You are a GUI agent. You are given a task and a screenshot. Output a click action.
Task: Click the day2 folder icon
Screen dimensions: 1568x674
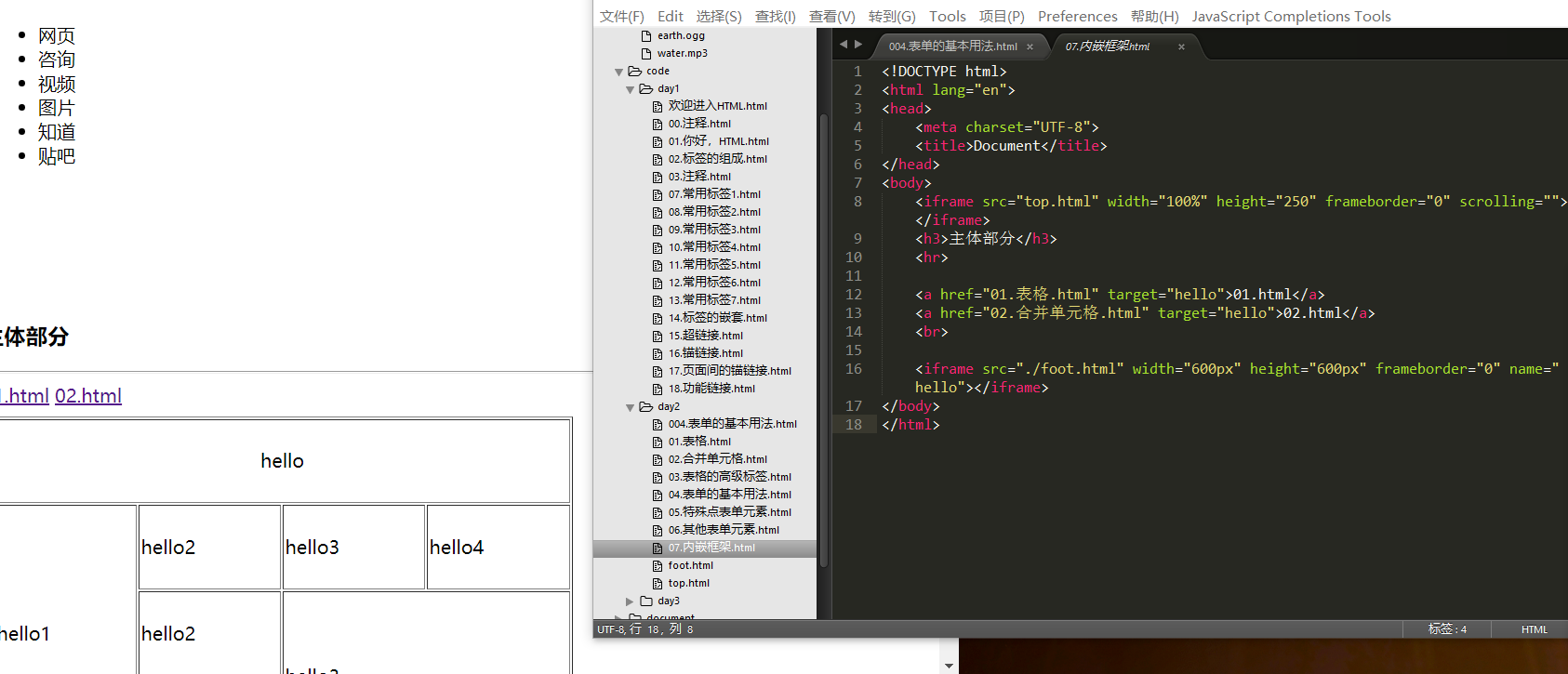[646, 406]
